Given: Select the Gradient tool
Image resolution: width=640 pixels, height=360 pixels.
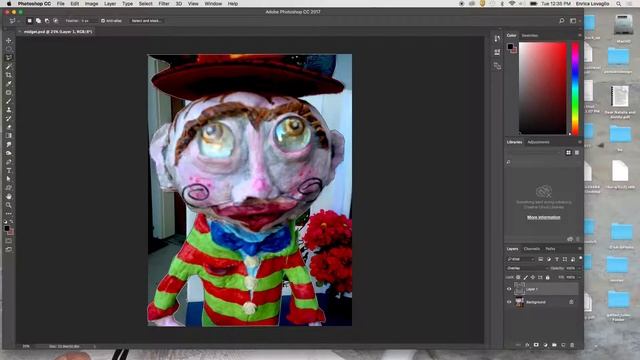Looking at the screenshot, I should [9, 136].
